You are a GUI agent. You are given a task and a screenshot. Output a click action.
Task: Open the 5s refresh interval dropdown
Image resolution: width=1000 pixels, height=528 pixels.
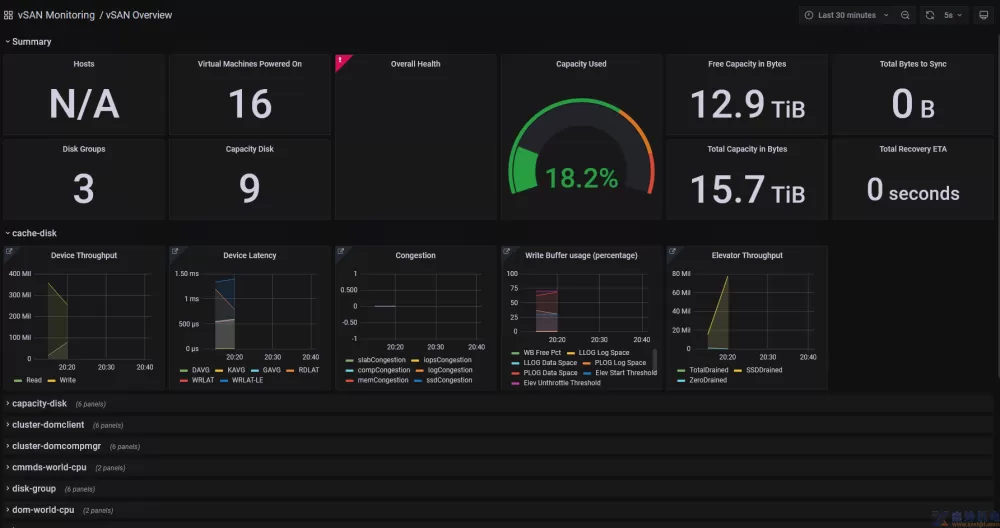pos(953,15)
